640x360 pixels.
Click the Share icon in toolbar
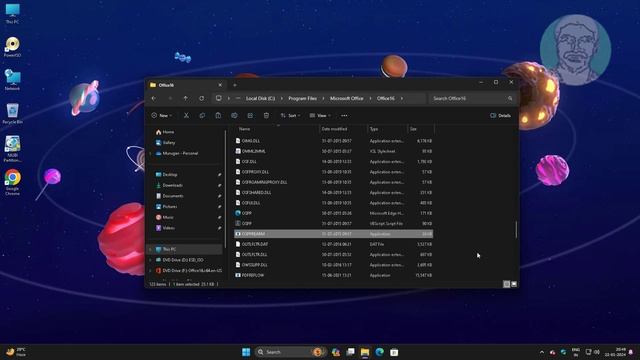tap(250, 116)
